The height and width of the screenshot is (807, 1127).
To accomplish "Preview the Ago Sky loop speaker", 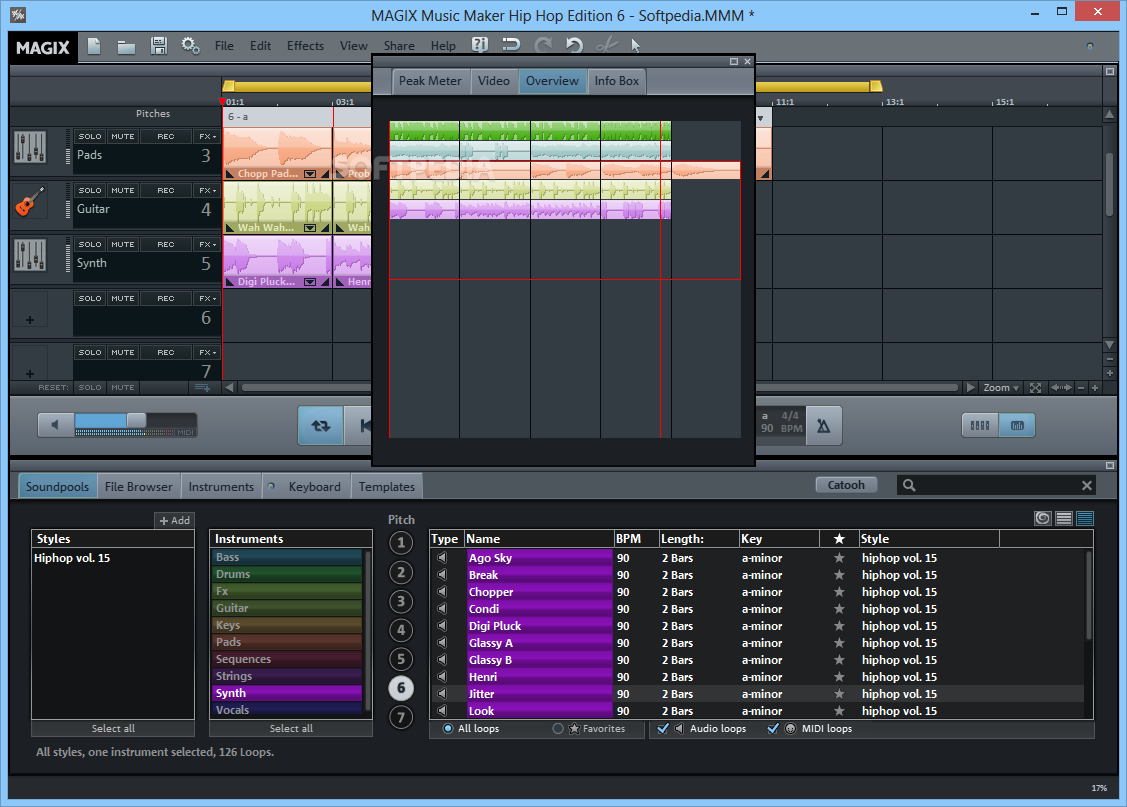I will (x=443, y=558).
